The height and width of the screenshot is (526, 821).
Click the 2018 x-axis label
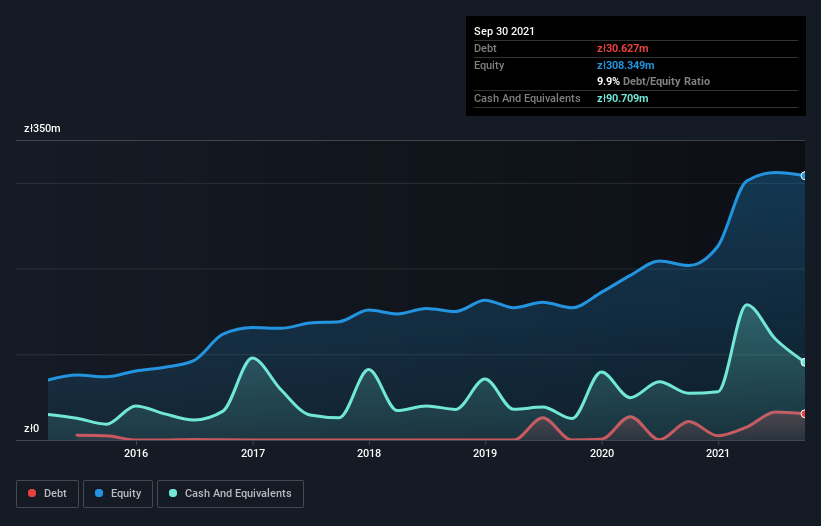click(369, 453)
